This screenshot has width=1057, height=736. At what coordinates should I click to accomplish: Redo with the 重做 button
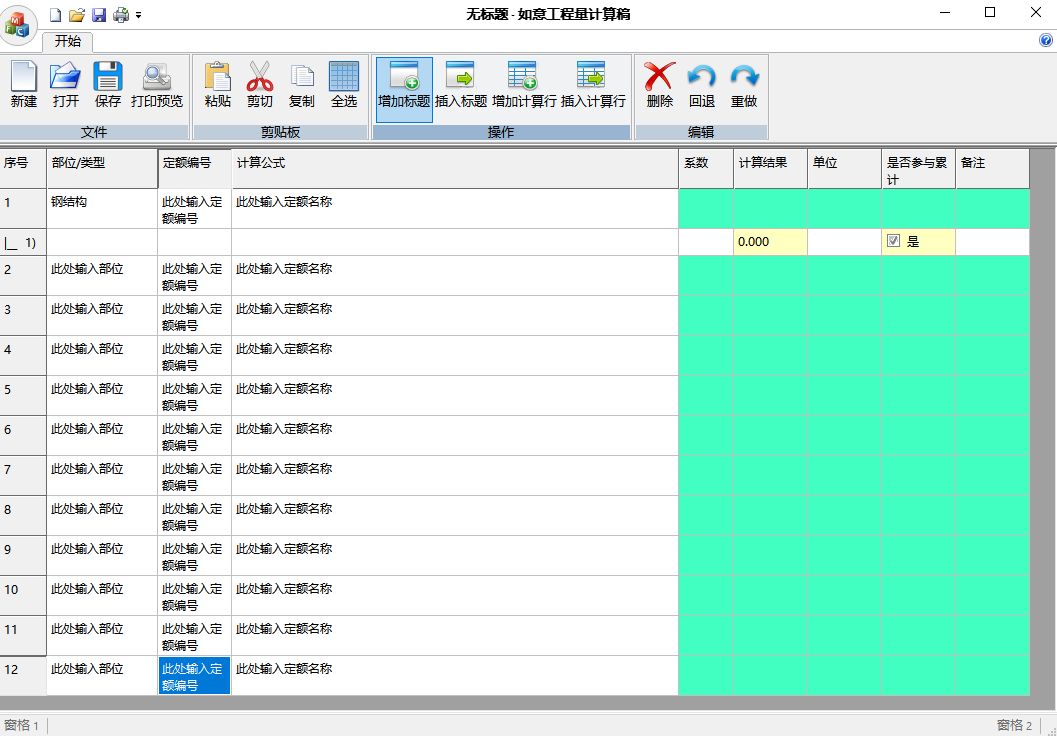[x=744, y=85]
